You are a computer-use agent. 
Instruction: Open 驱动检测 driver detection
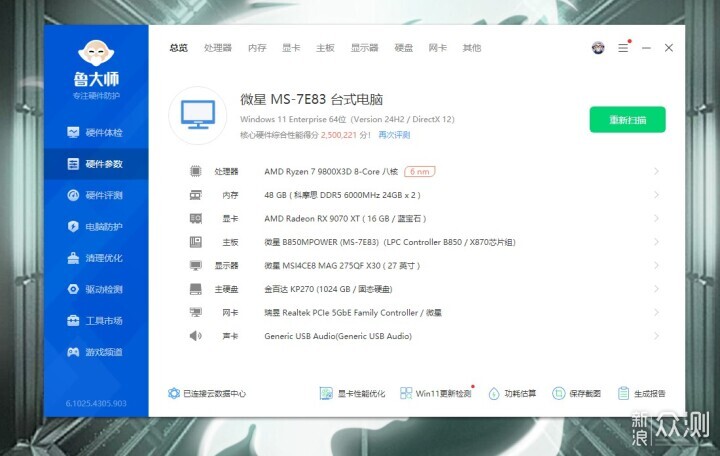(x=95, y=289)
